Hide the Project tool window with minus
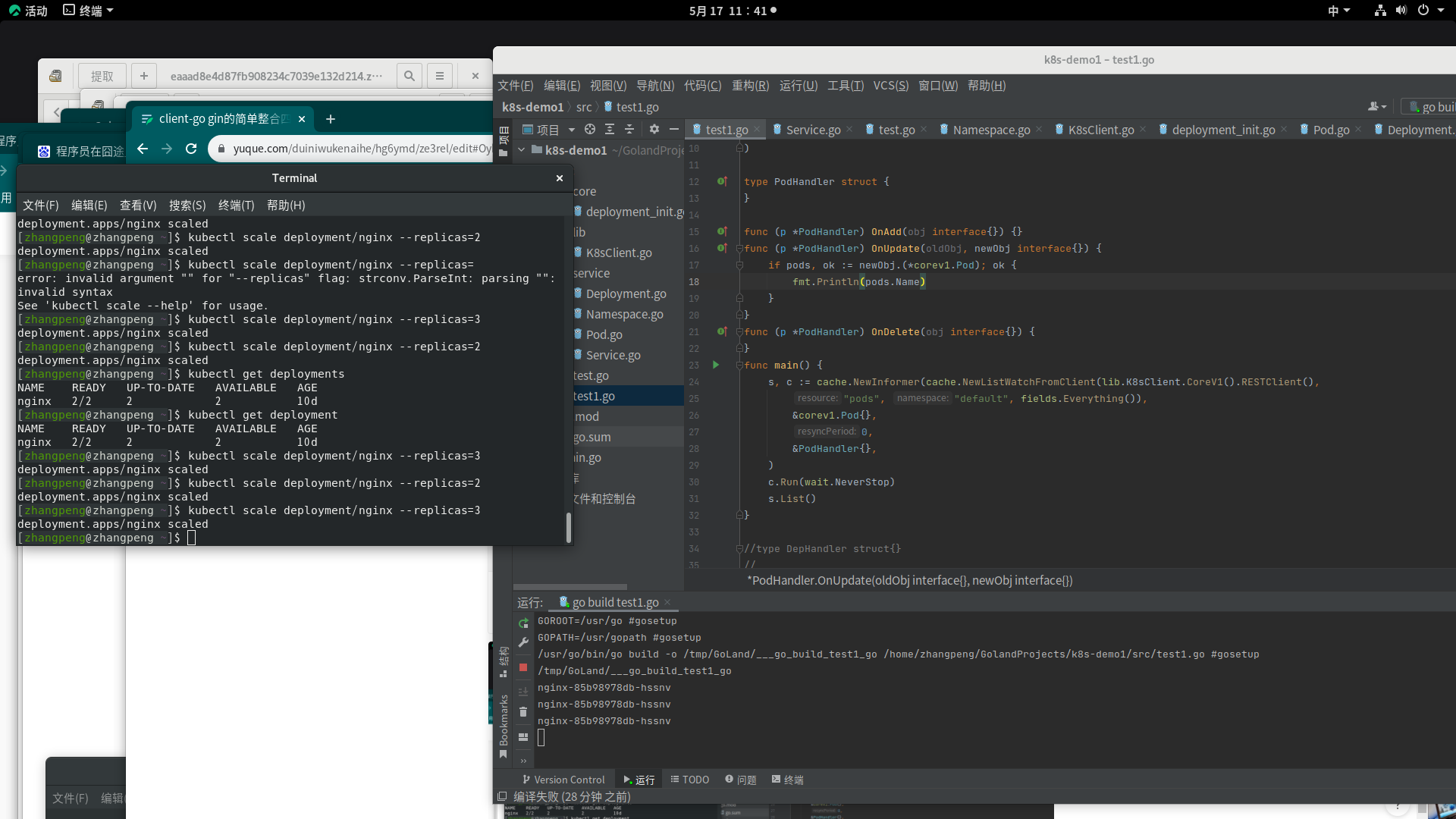 point(674,130)
